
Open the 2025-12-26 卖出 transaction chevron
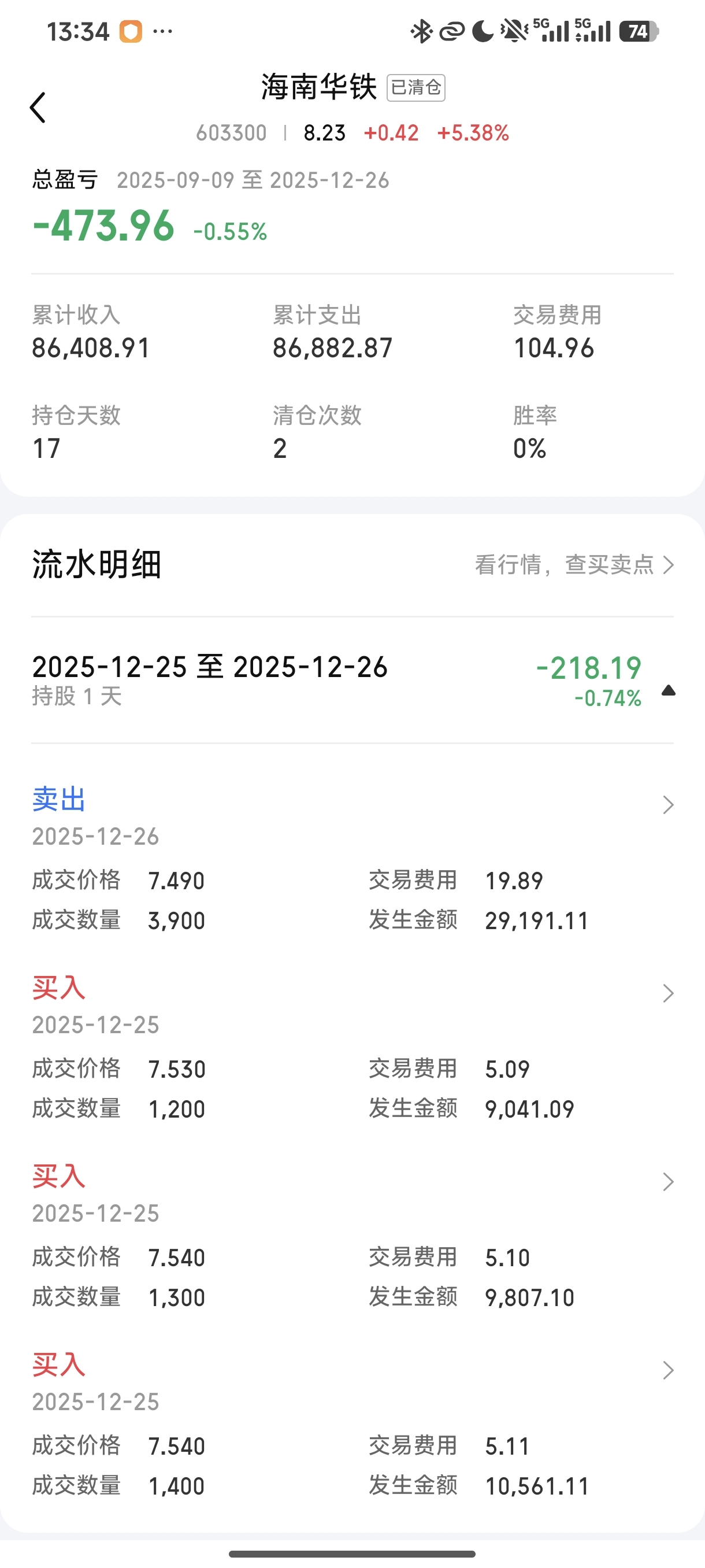coord(668,805)
